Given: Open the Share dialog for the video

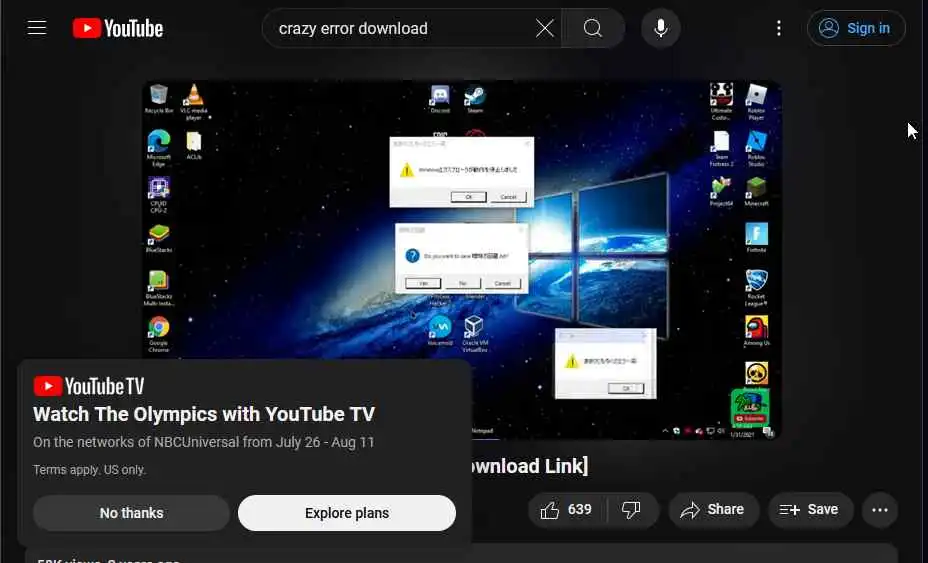Looking at the screenshot, I should coord(714,510).
